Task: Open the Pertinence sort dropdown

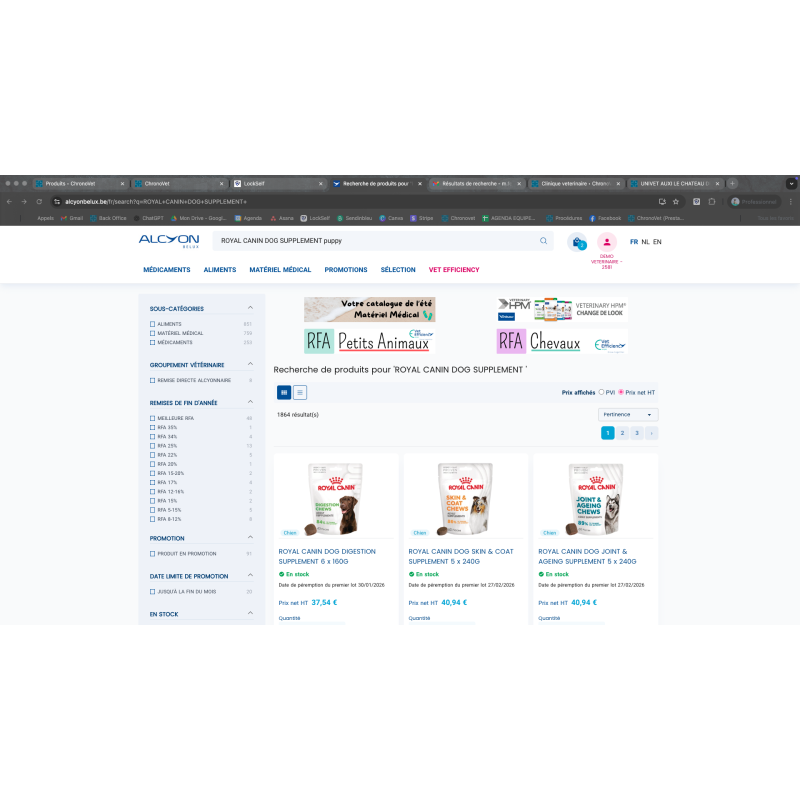Action: pyautogui.click(x=628, y=414)
